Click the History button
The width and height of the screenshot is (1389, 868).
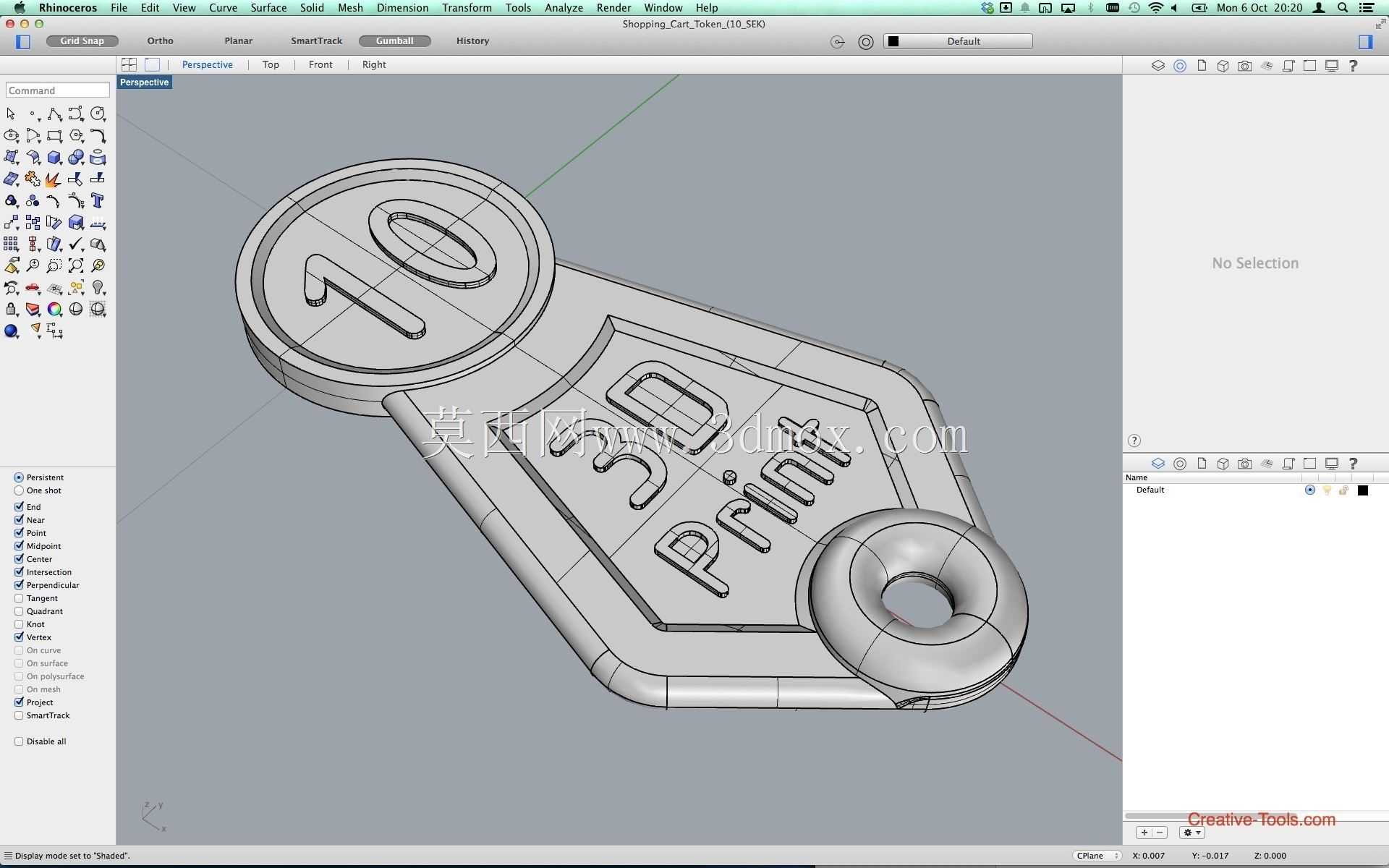(472, 41)
